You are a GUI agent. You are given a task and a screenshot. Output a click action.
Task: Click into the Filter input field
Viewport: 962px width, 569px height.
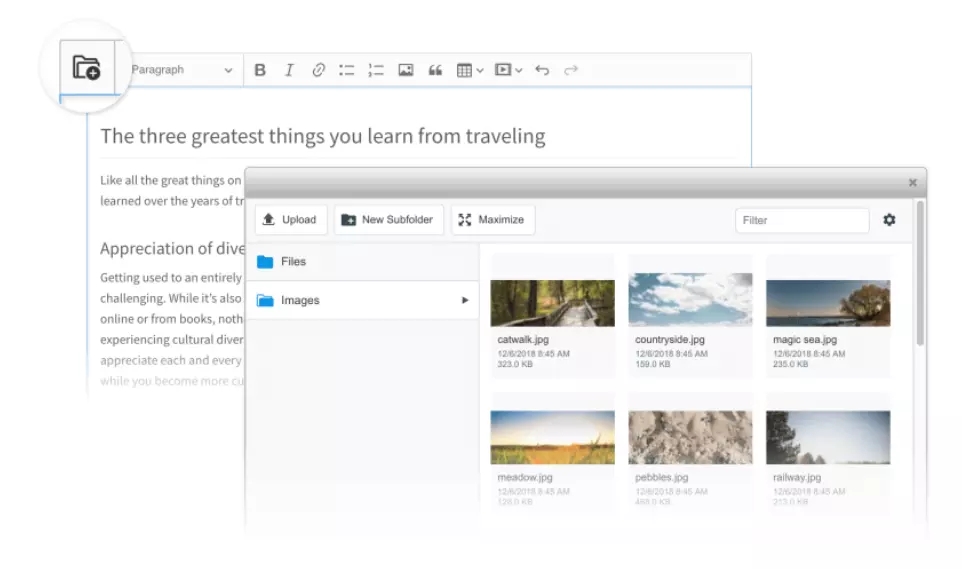[801, 220]
